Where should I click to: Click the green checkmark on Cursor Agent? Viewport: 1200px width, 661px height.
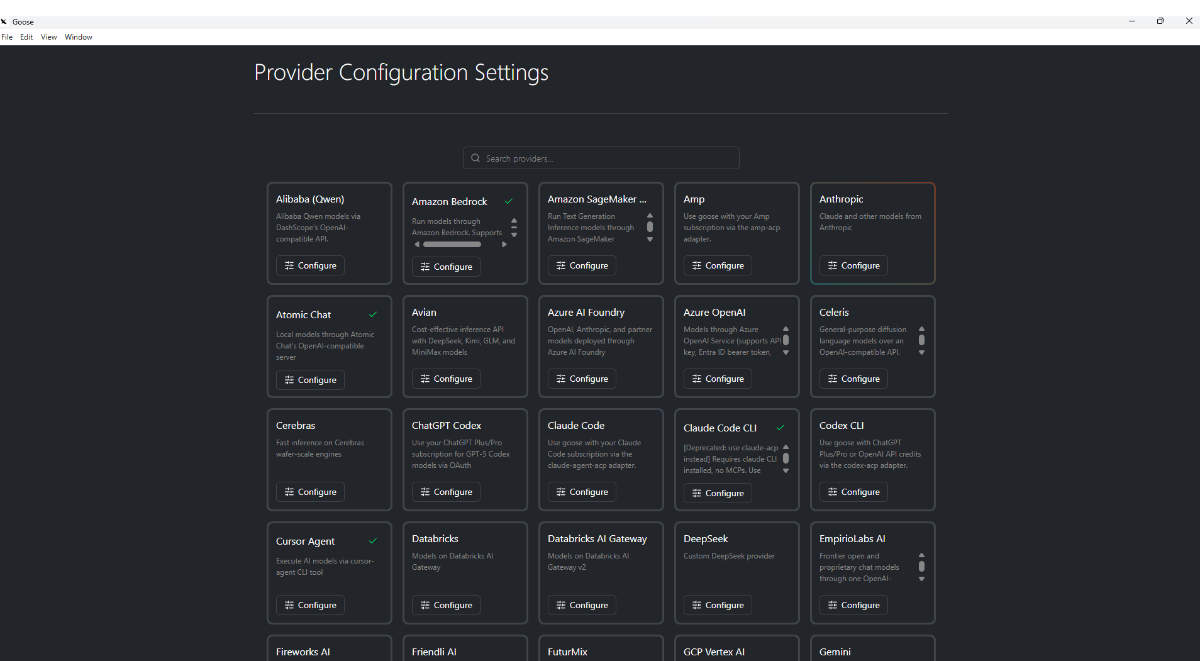pyautogui.click(x=373, y=541)
